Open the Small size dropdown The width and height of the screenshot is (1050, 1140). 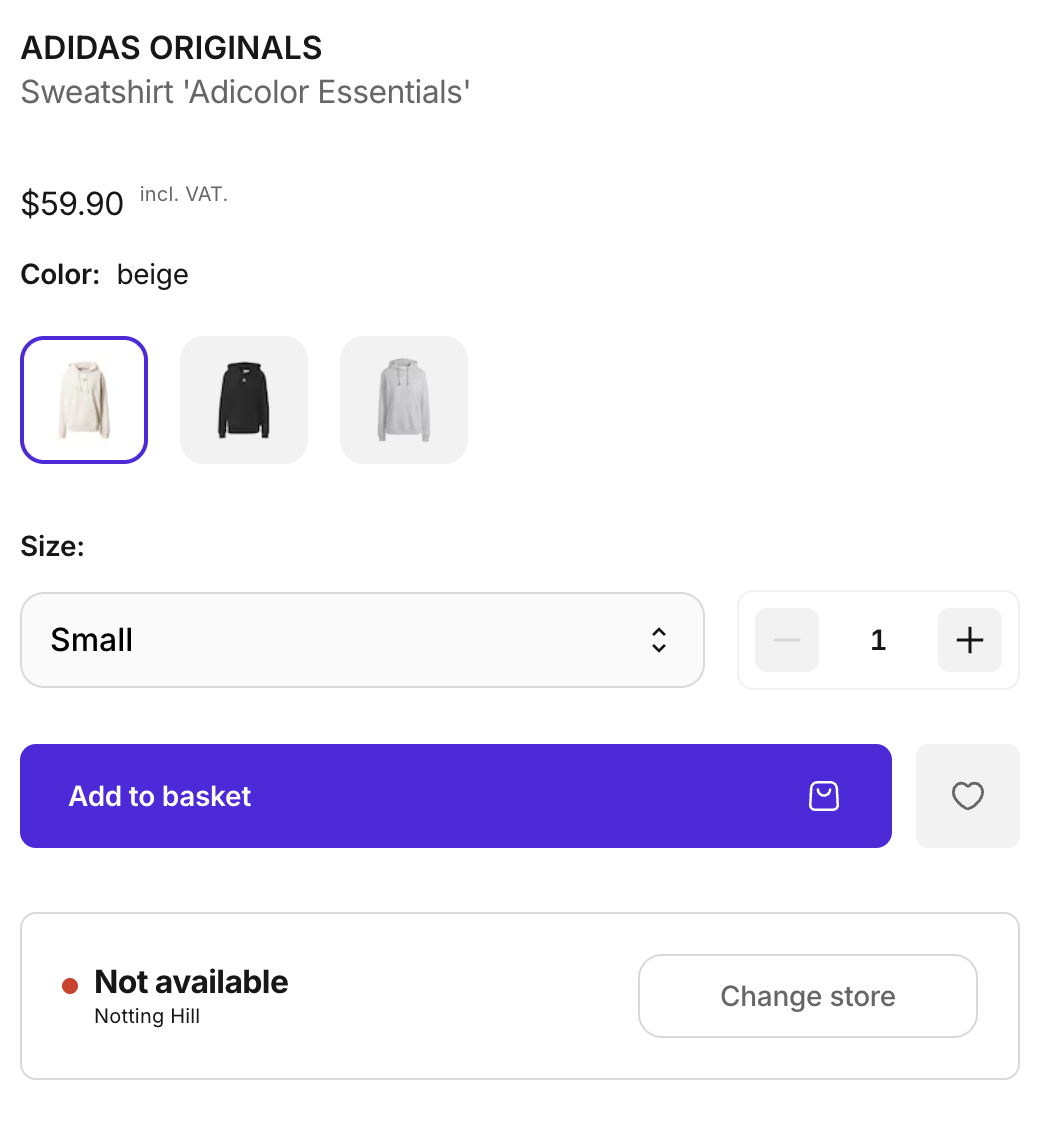click(x=362, y=640)
